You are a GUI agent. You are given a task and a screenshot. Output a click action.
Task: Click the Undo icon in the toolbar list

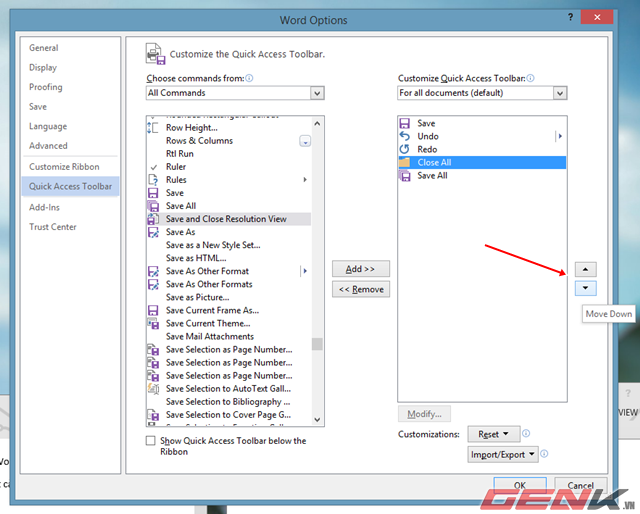pos(405,136)
